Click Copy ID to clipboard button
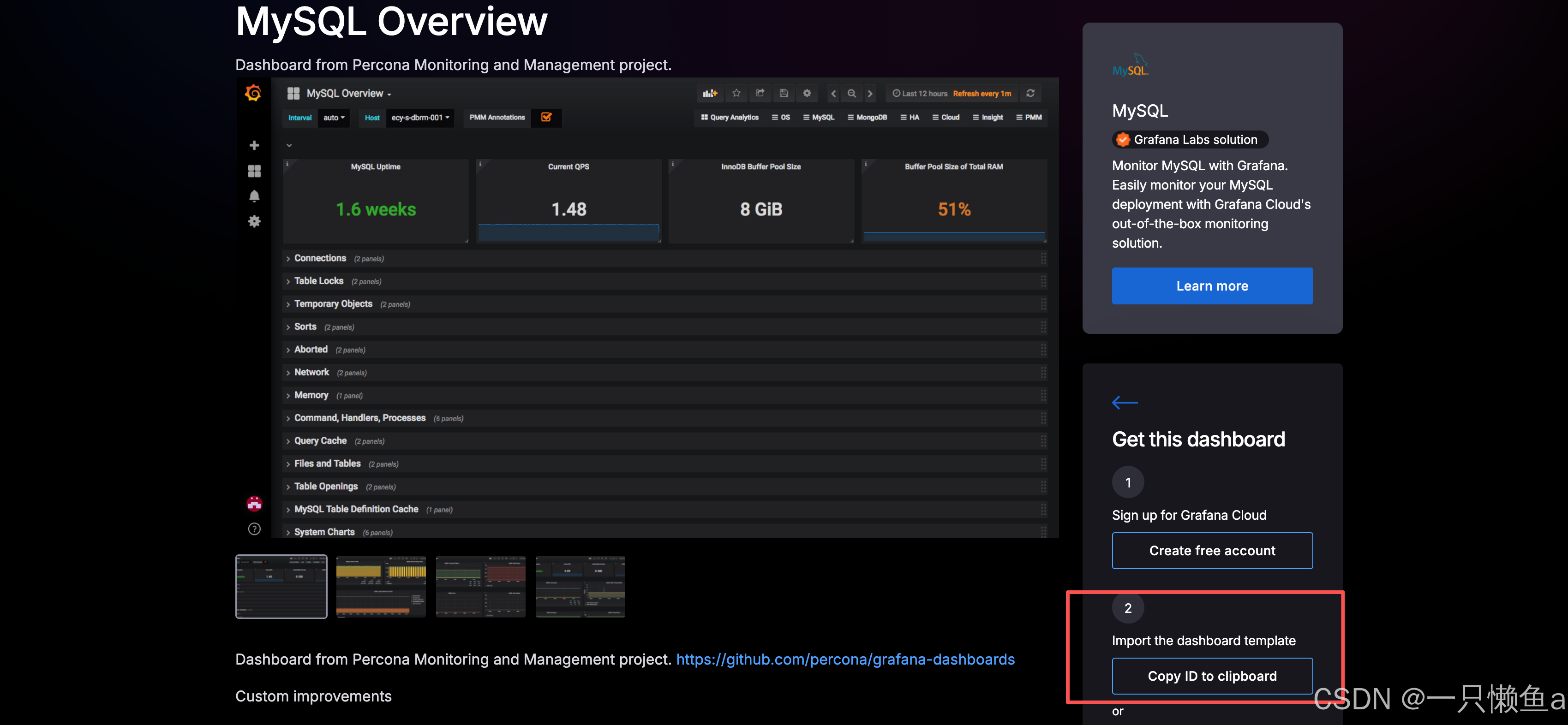This screenshot has height=725, width=1568. [1211, 676]
